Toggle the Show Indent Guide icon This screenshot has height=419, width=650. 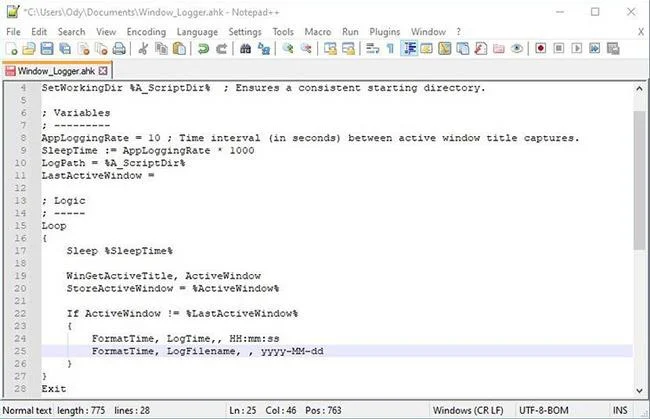click(409, 49)
